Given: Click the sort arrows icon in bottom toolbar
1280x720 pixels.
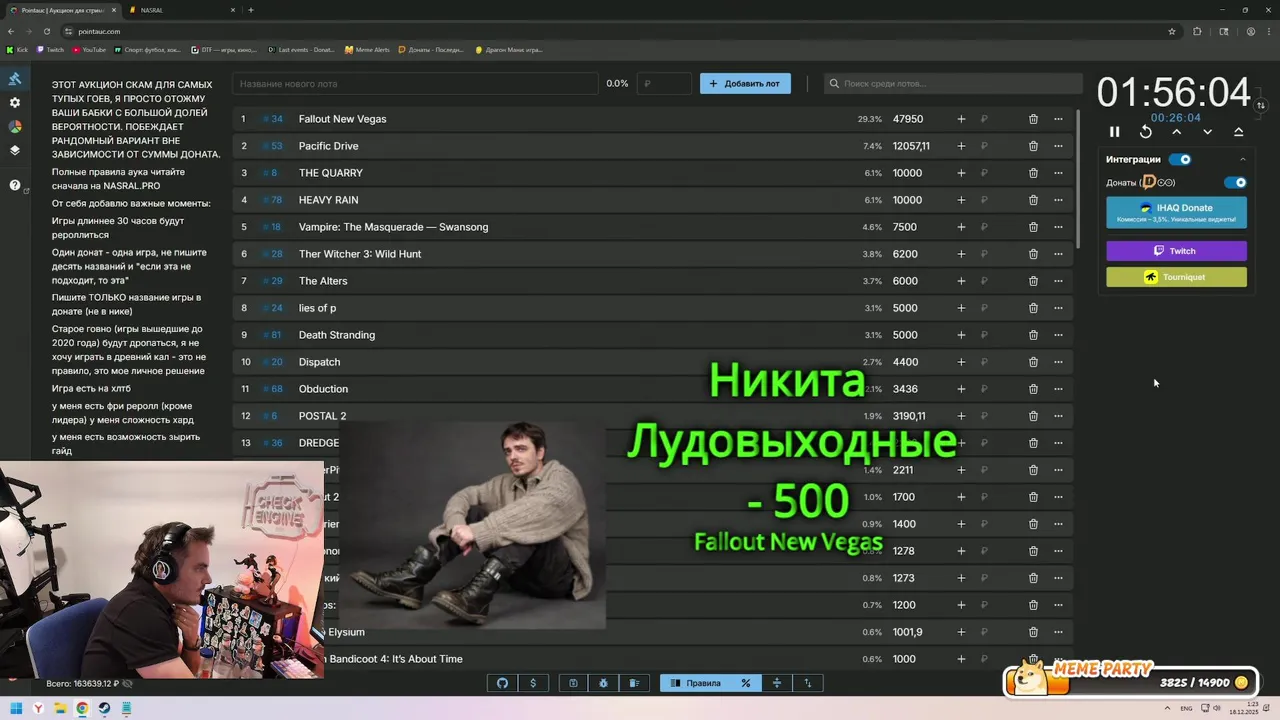Looking at the screenshot, I should tap(808, 683).
